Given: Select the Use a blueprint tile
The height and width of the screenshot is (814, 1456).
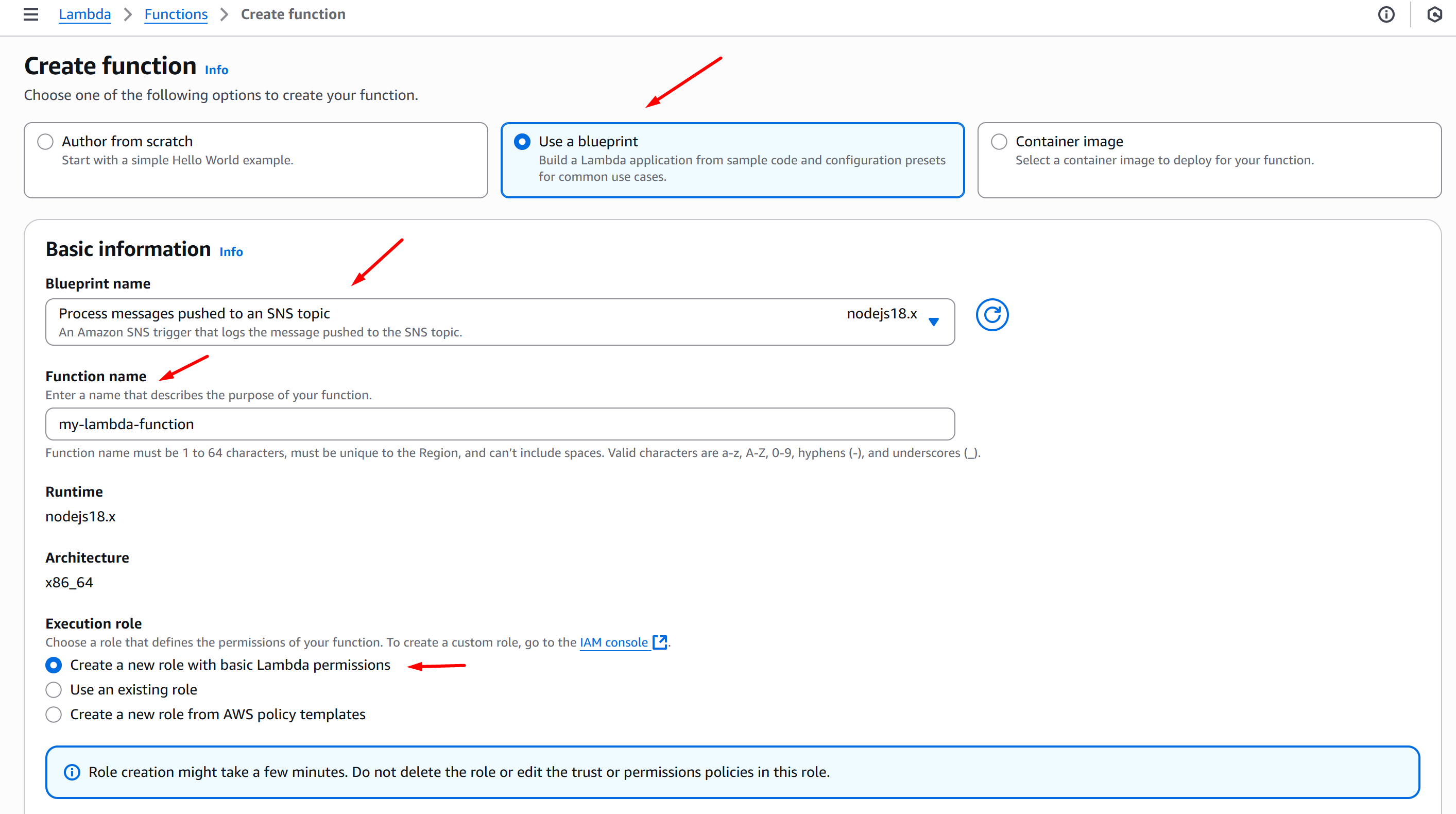Looking at the screenshot, I should tap(732, 160).
